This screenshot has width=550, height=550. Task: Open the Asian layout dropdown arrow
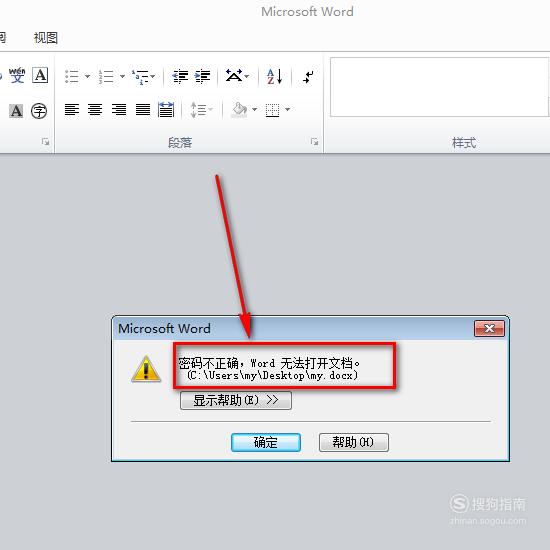pos(247,76)
